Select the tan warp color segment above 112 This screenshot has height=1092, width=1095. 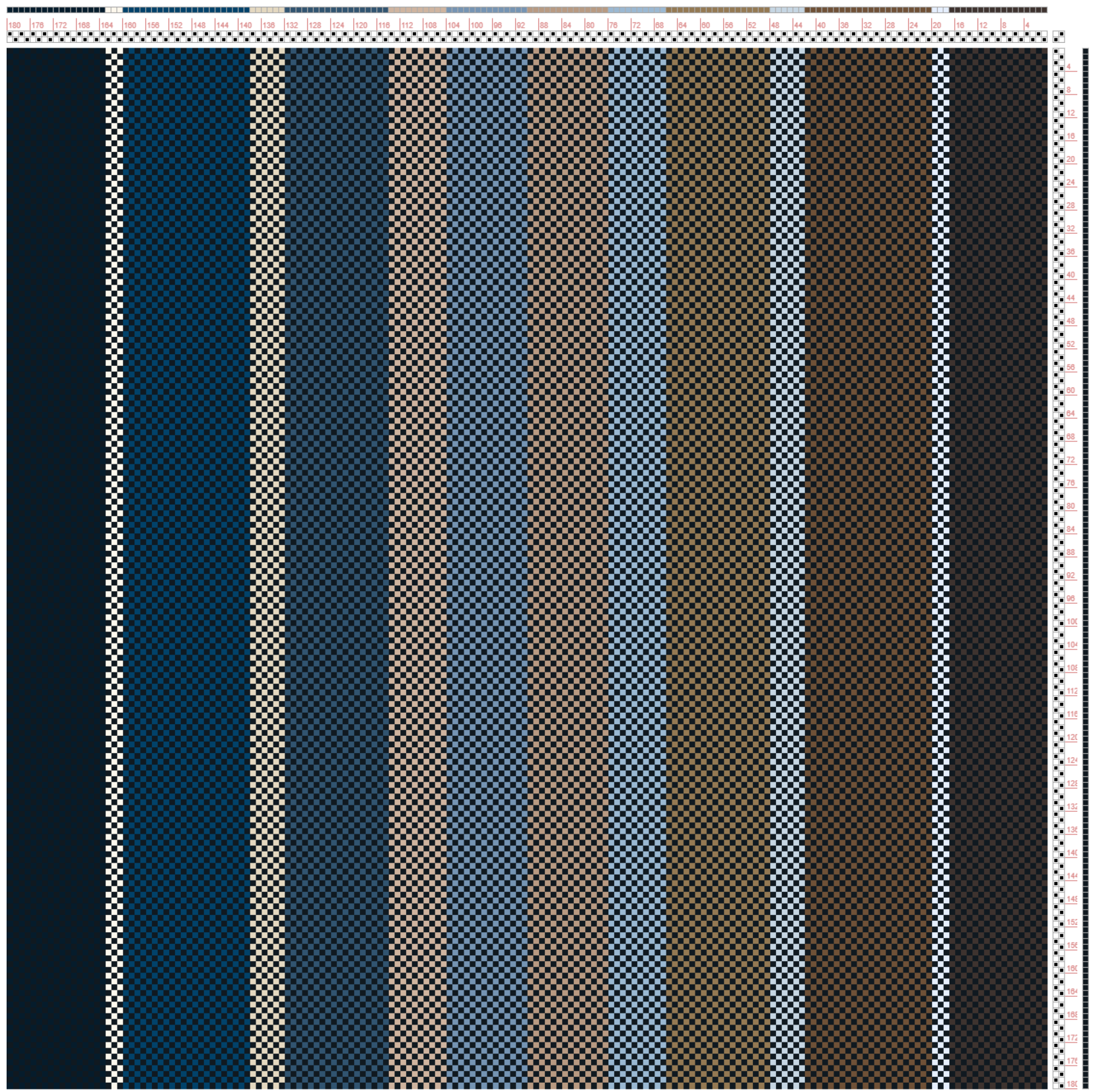tap(417, 10)
